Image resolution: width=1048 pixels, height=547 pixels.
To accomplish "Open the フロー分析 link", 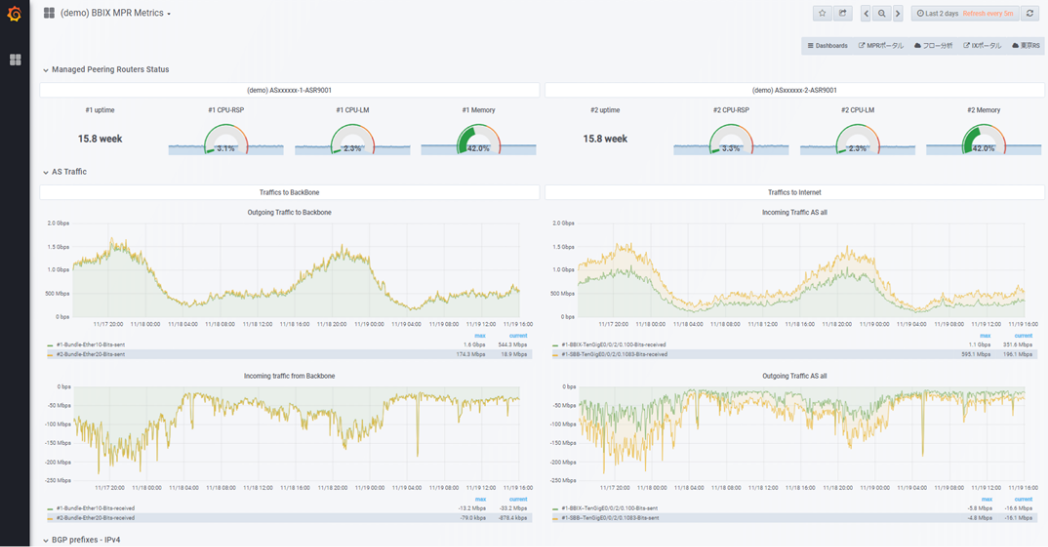I will [x=934, y=45].
